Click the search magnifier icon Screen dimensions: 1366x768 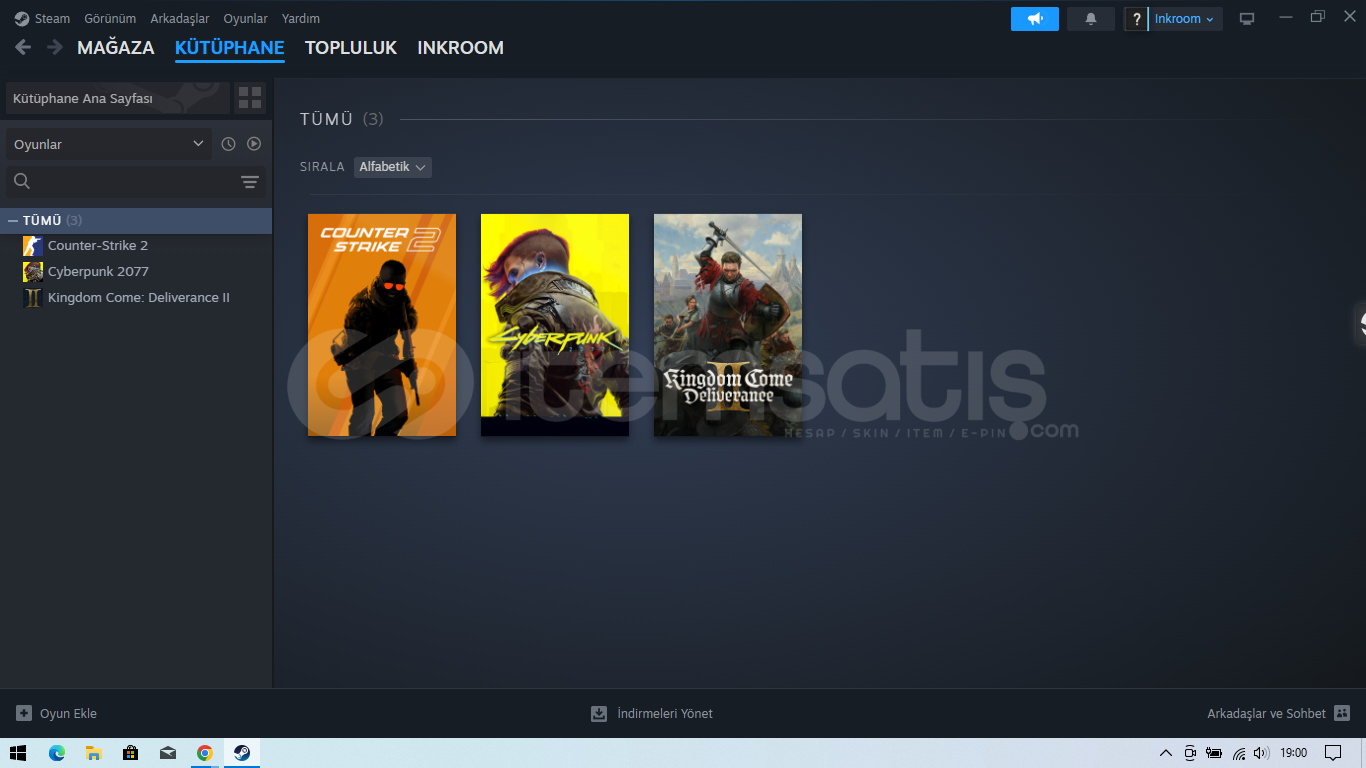tap(22, 181)
